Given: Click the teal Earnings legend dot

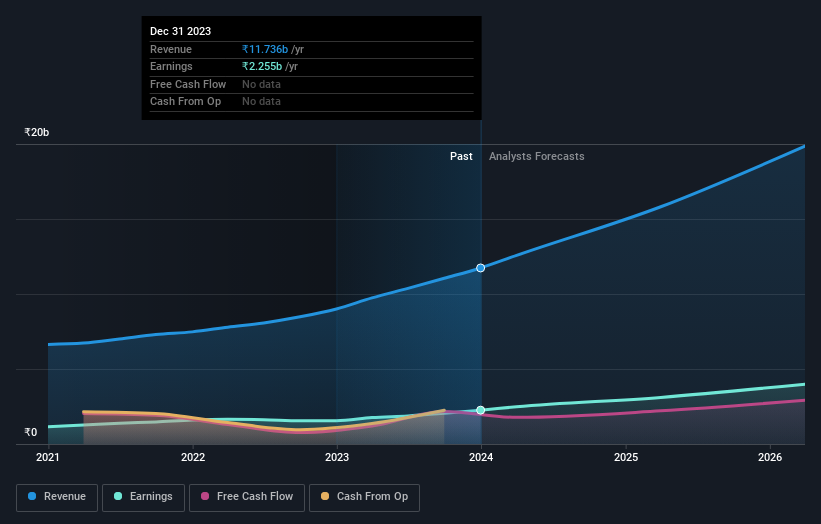Looking at the screenshot, I should click(x=118, y=496).
